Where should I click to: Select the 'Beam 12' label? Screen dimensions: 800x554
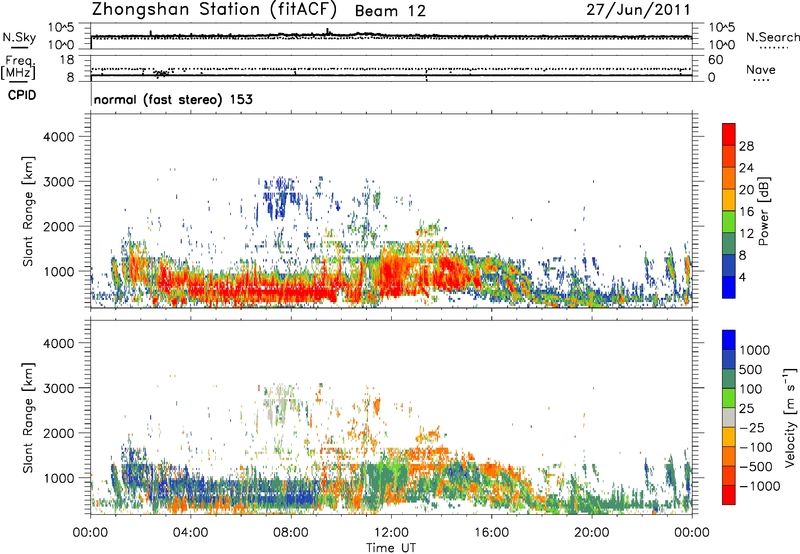[x=390, y=11]
